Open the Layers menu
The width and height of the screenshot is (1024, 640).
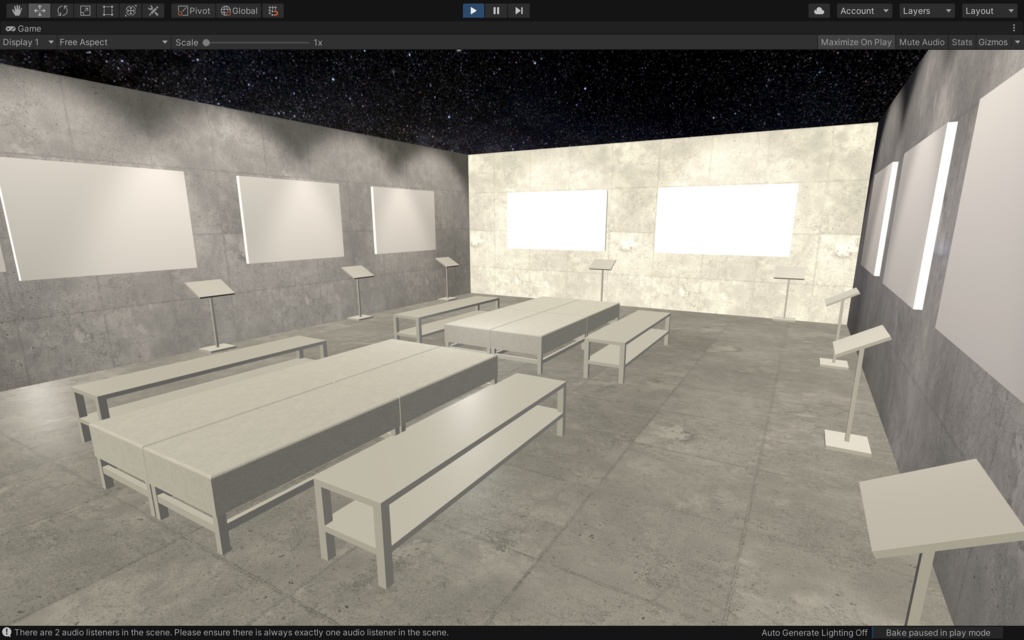tap(926, 10)
